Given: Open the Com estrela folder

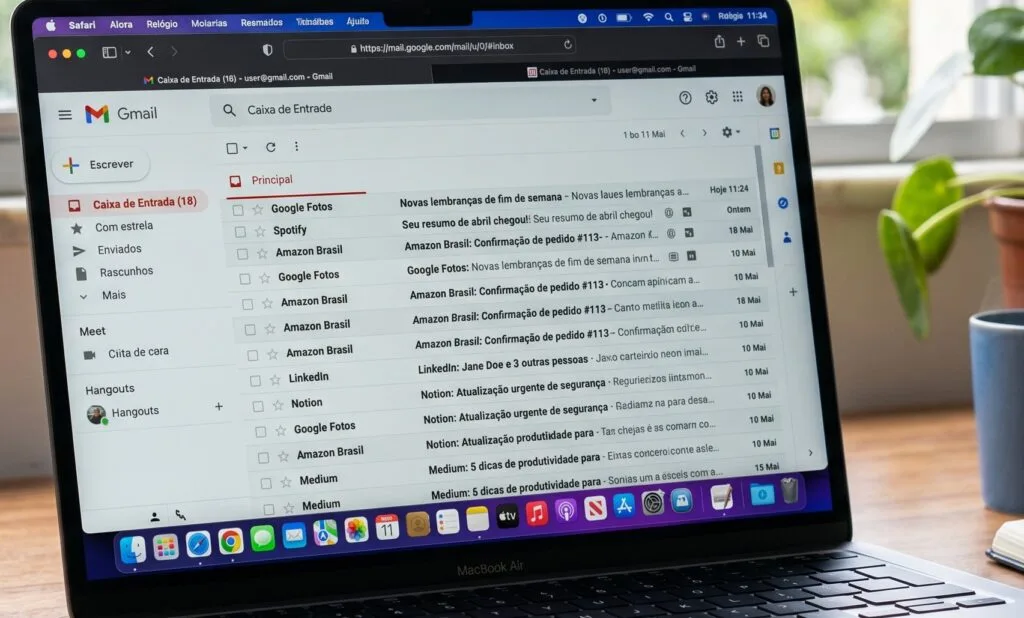Looking at the screenshot, I should (124, 226).
